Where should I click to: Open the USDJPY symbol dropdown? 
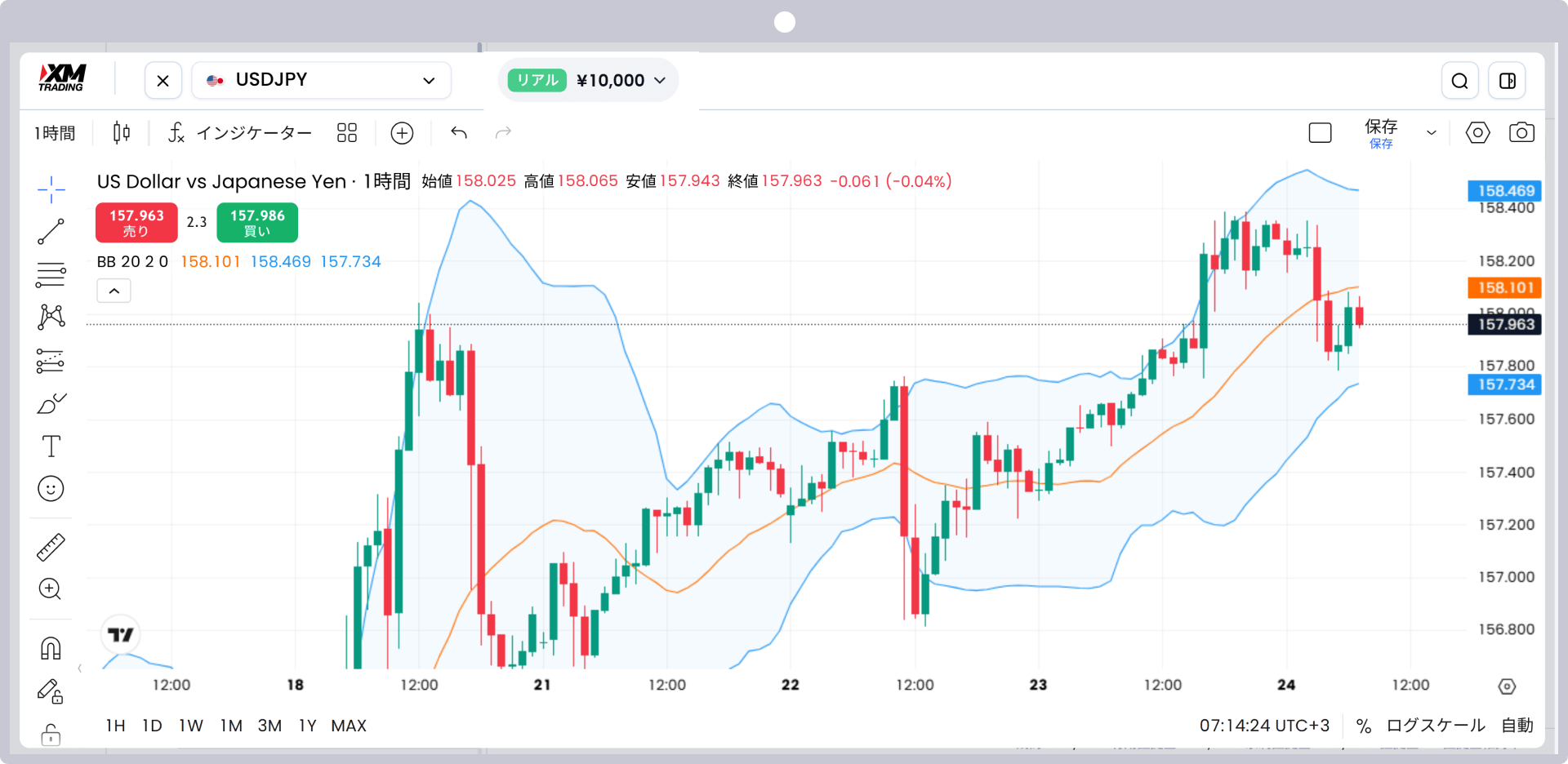(322, 80)
